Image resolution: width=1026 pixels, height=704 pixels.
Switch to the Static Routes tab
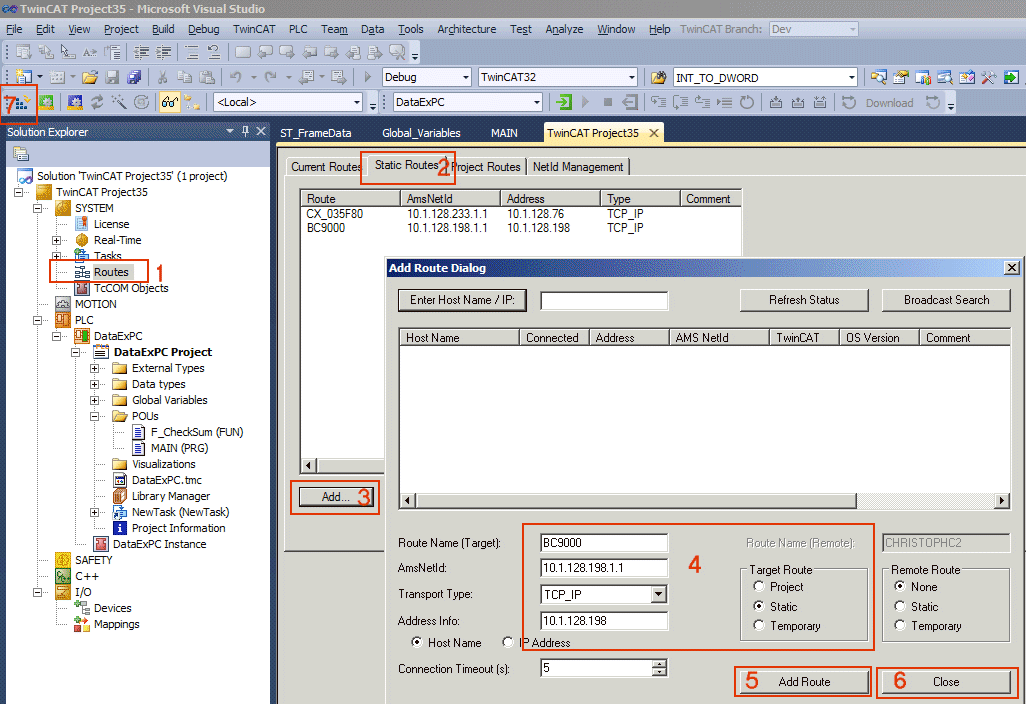(406, 165)
